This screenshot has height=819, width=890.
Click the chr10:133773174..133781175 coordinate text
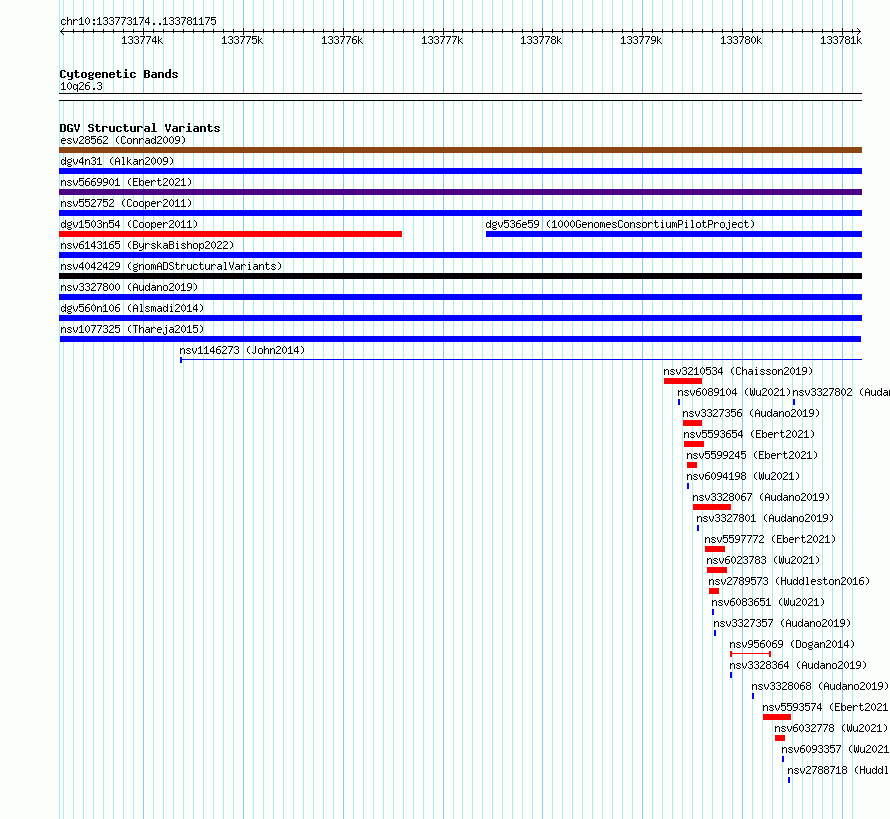pos(138,21)
